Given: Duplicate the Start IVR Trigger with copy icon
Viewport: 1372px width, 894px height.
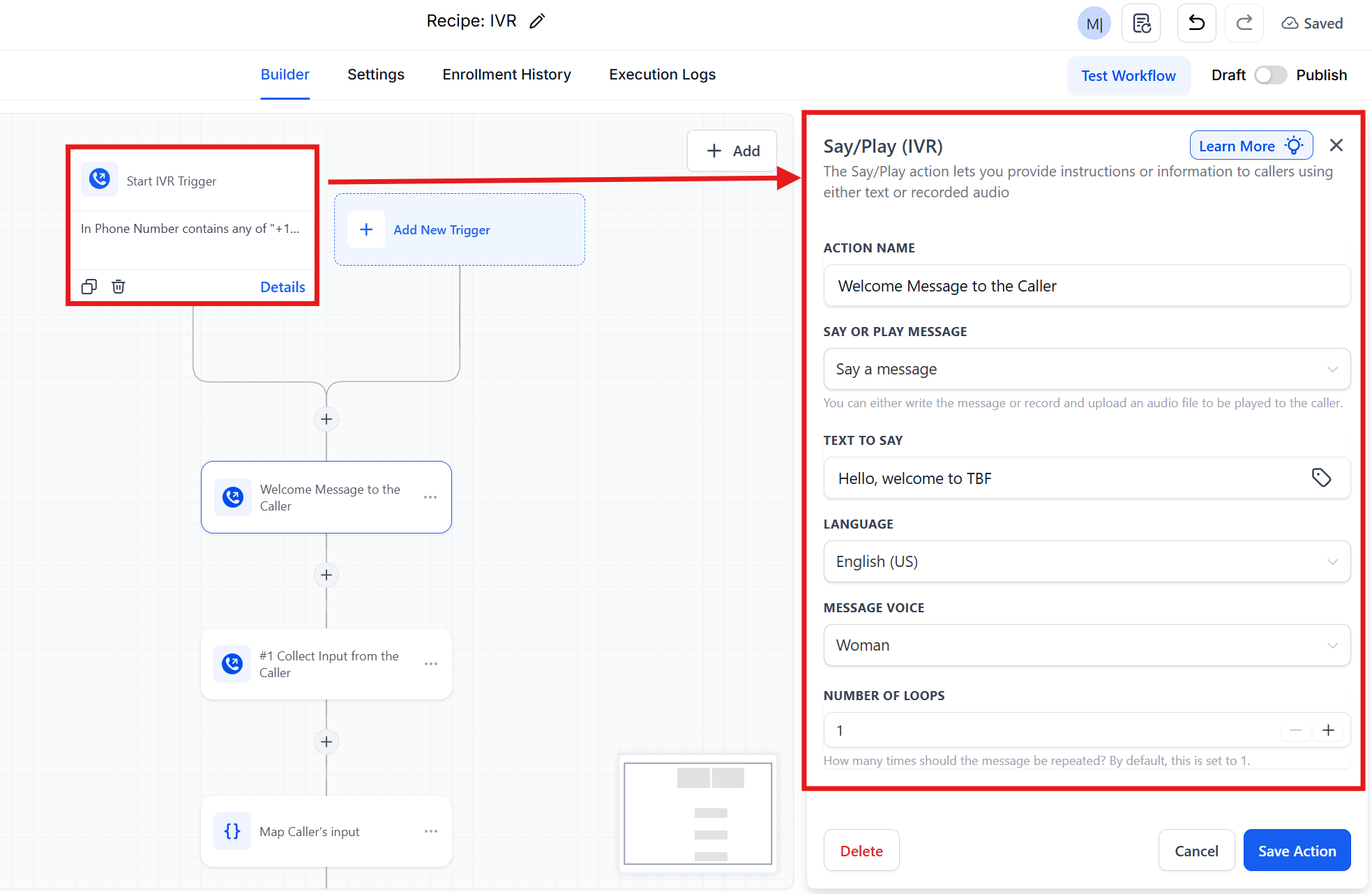Looking at the screenshot, I should (89, 287).
